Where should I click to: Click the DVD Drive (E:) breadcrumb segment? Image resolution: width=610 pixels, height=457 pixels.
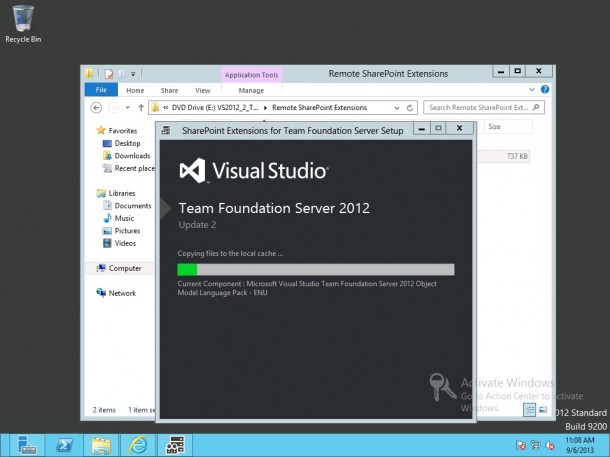[x=215, y=108]
